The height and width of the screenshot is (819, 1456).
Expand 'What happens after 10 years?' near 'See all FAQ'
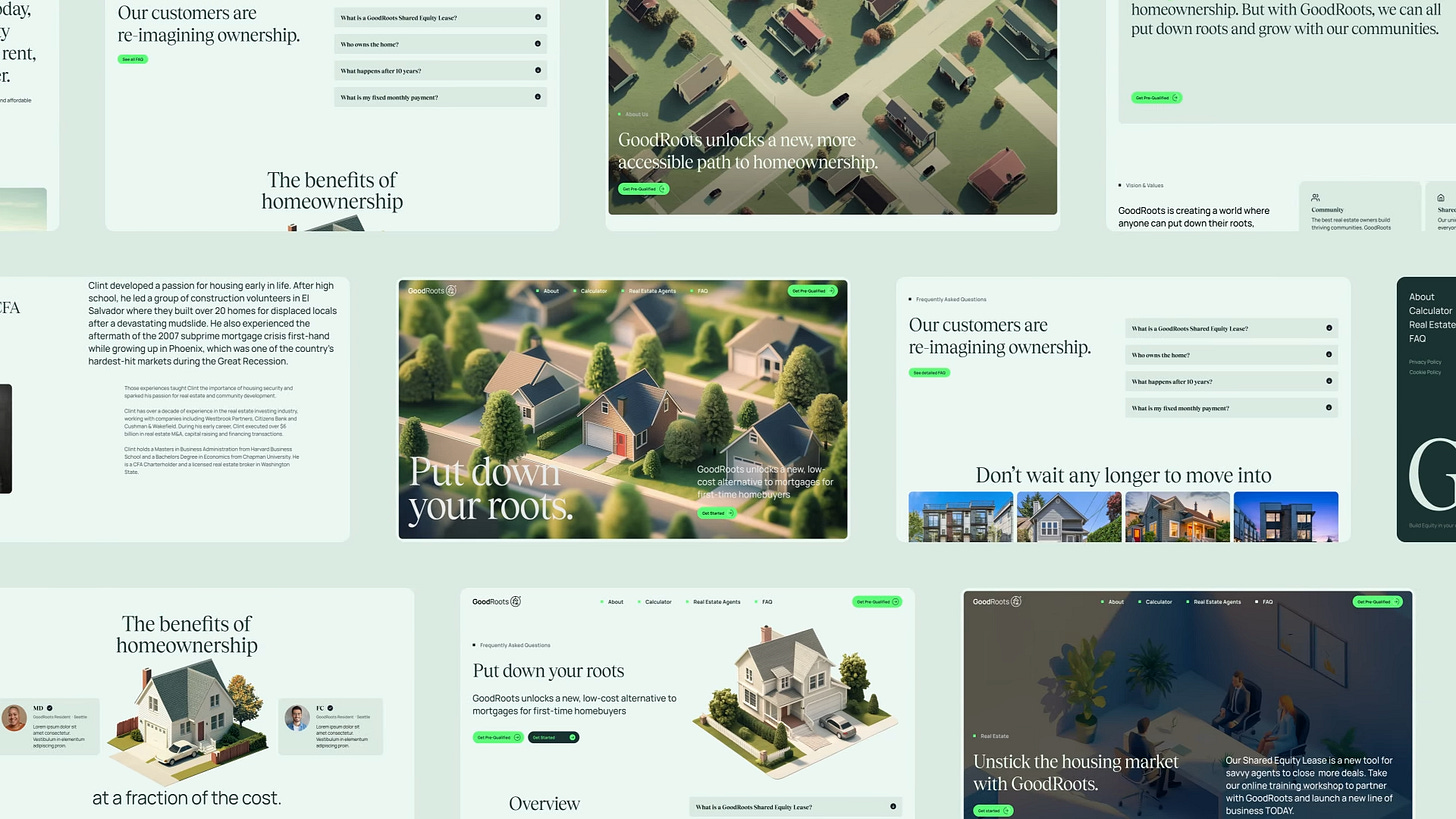coord(440,71)
